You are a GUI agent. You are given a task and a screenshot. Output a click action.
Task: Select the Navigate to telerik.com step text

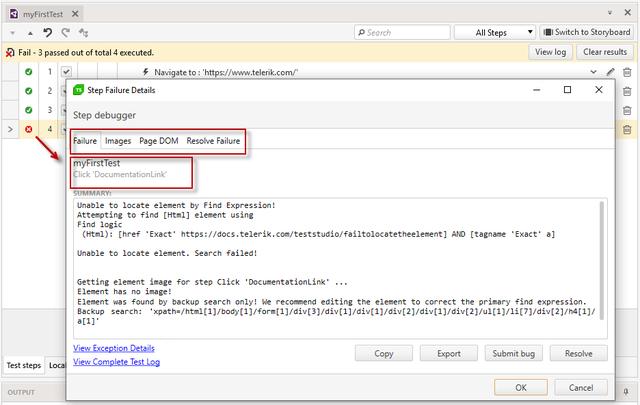tap(226, 72)
